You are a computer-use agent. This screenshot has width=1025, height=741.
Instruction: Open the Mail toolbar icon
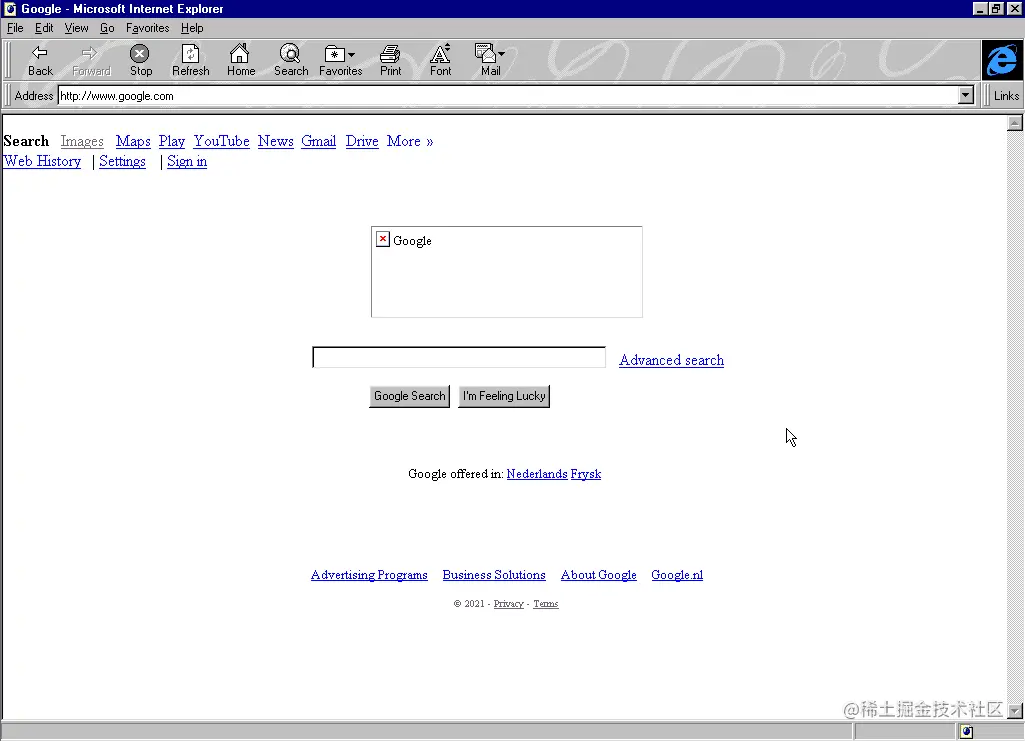pyautogui.click(x=485, y=54)
